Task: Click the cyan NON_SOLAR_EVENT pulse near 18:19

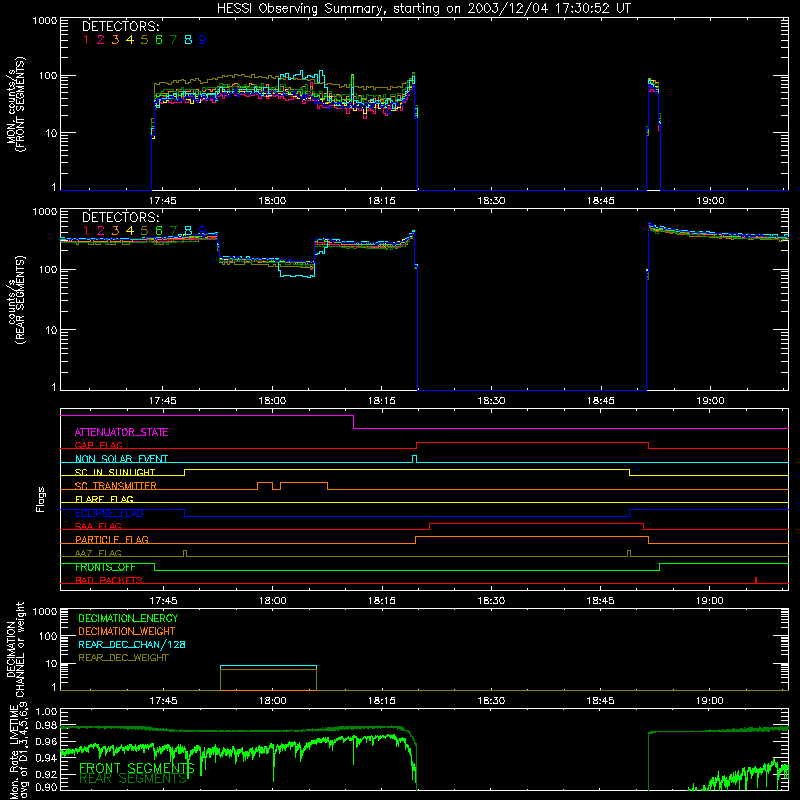Action: tap(414, 459)
